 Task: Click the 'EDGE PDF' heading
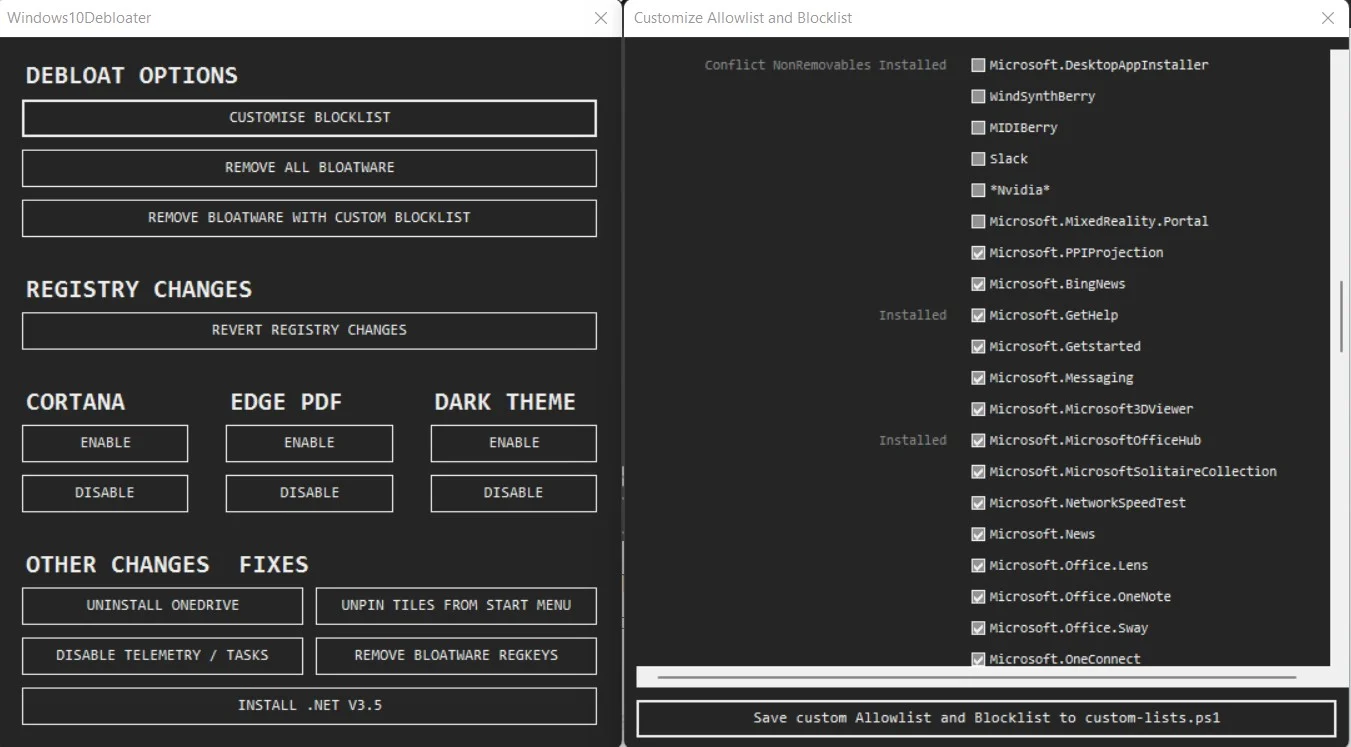286,402
